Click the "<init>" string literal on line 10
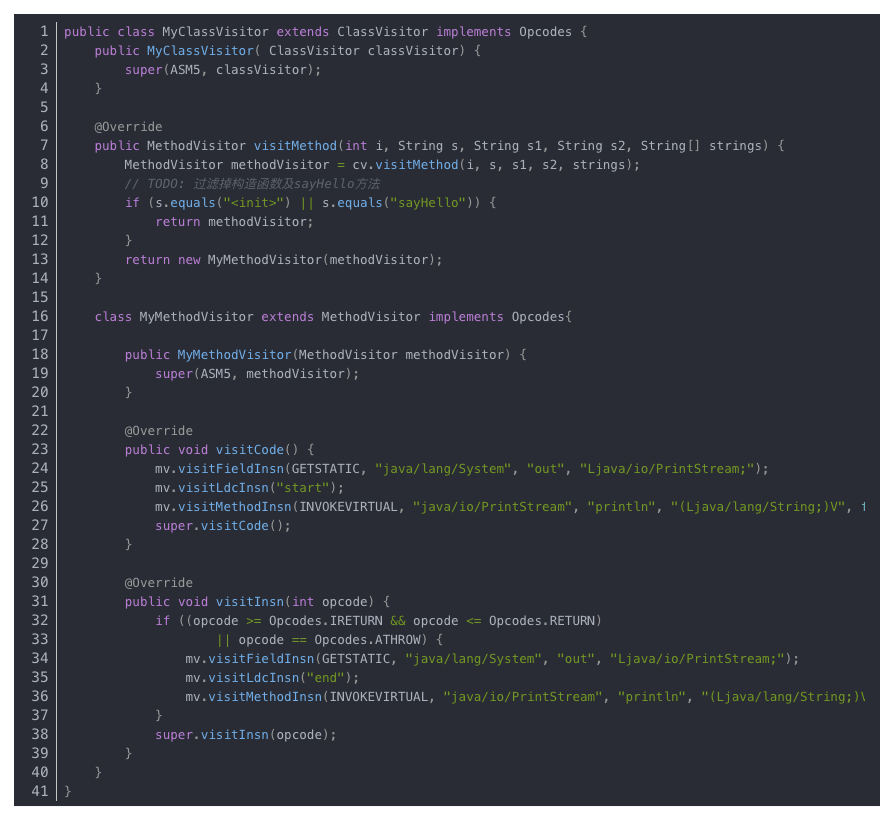Image resolution: width=892 pixels, height=814 pixels. click(253, 203)
